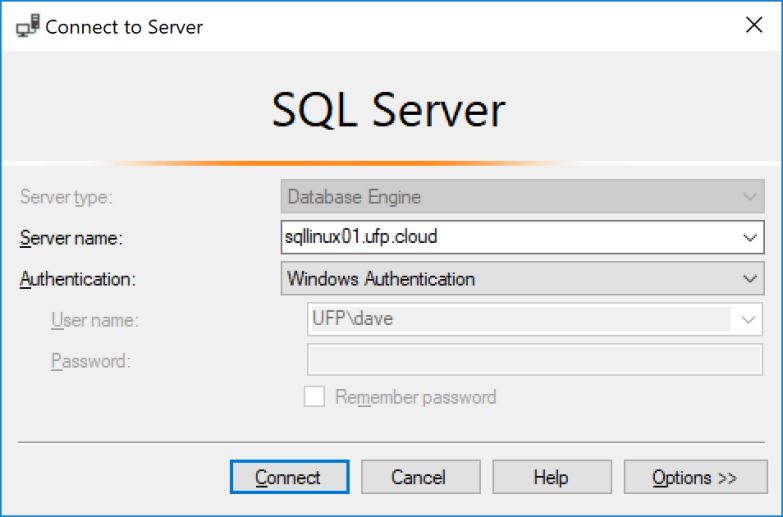Click the Authentication label
This screenshot has width=783, height=517.
point(77,279)
